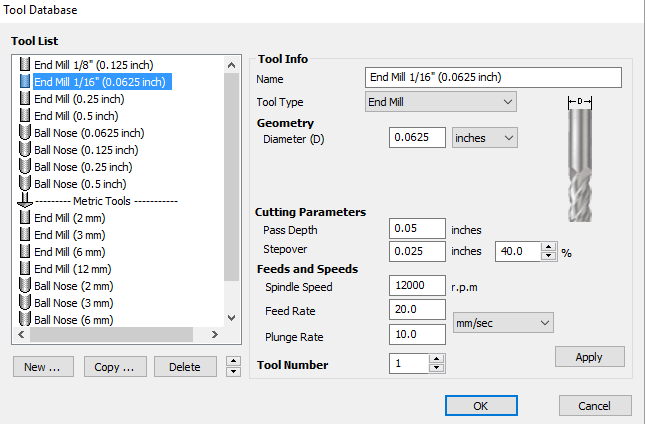Viewport: 645px width, 424px height.
Task: Increase the stepover percentage spinner
Action: point(547,246)
